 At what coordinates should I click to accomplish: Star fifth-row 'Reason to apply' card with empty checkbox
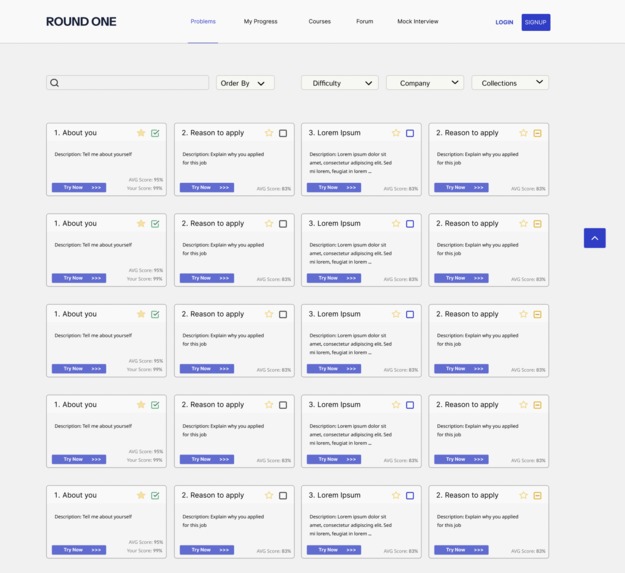pyautogui.click(x=269, y=495)
